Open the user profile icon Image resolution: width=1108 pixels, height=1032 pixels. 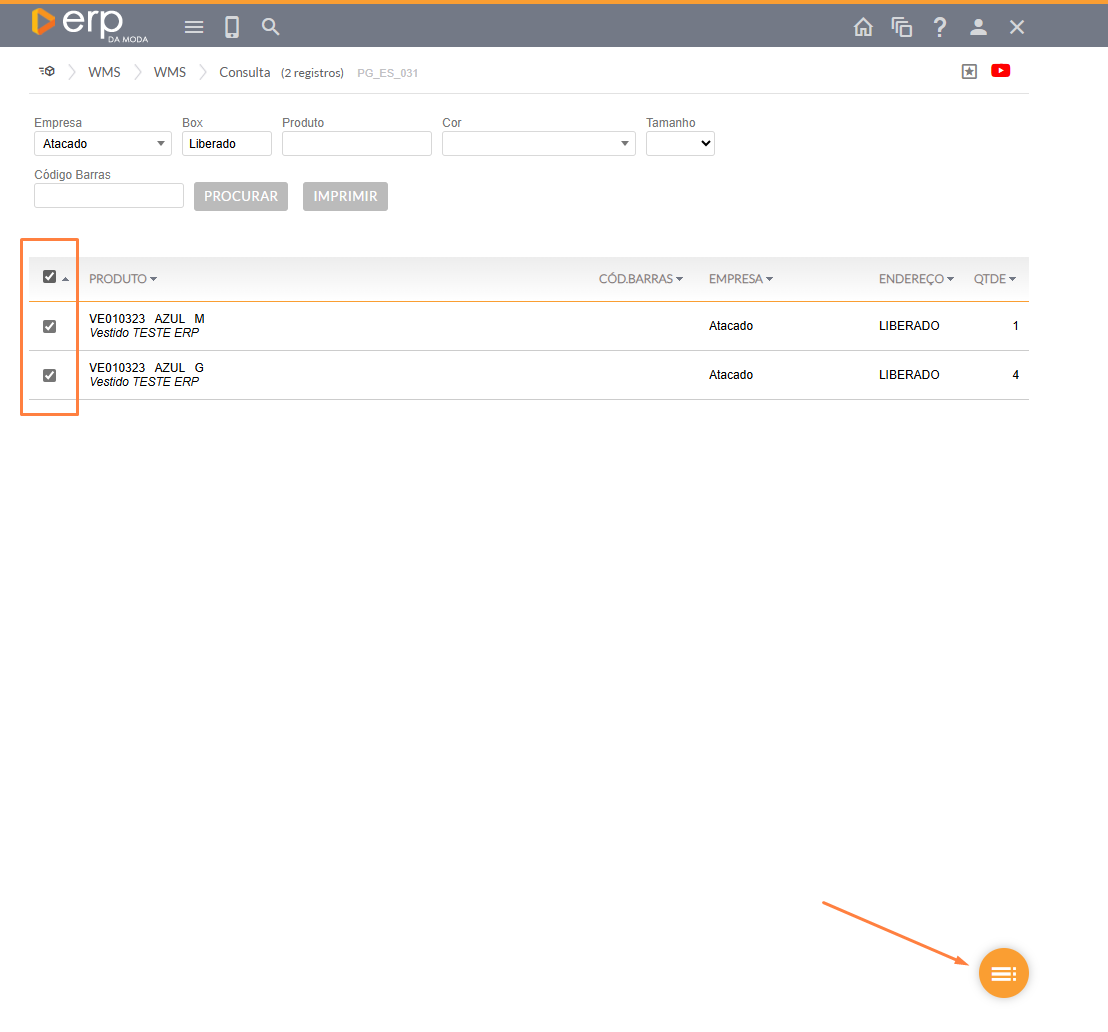point(979,27)
